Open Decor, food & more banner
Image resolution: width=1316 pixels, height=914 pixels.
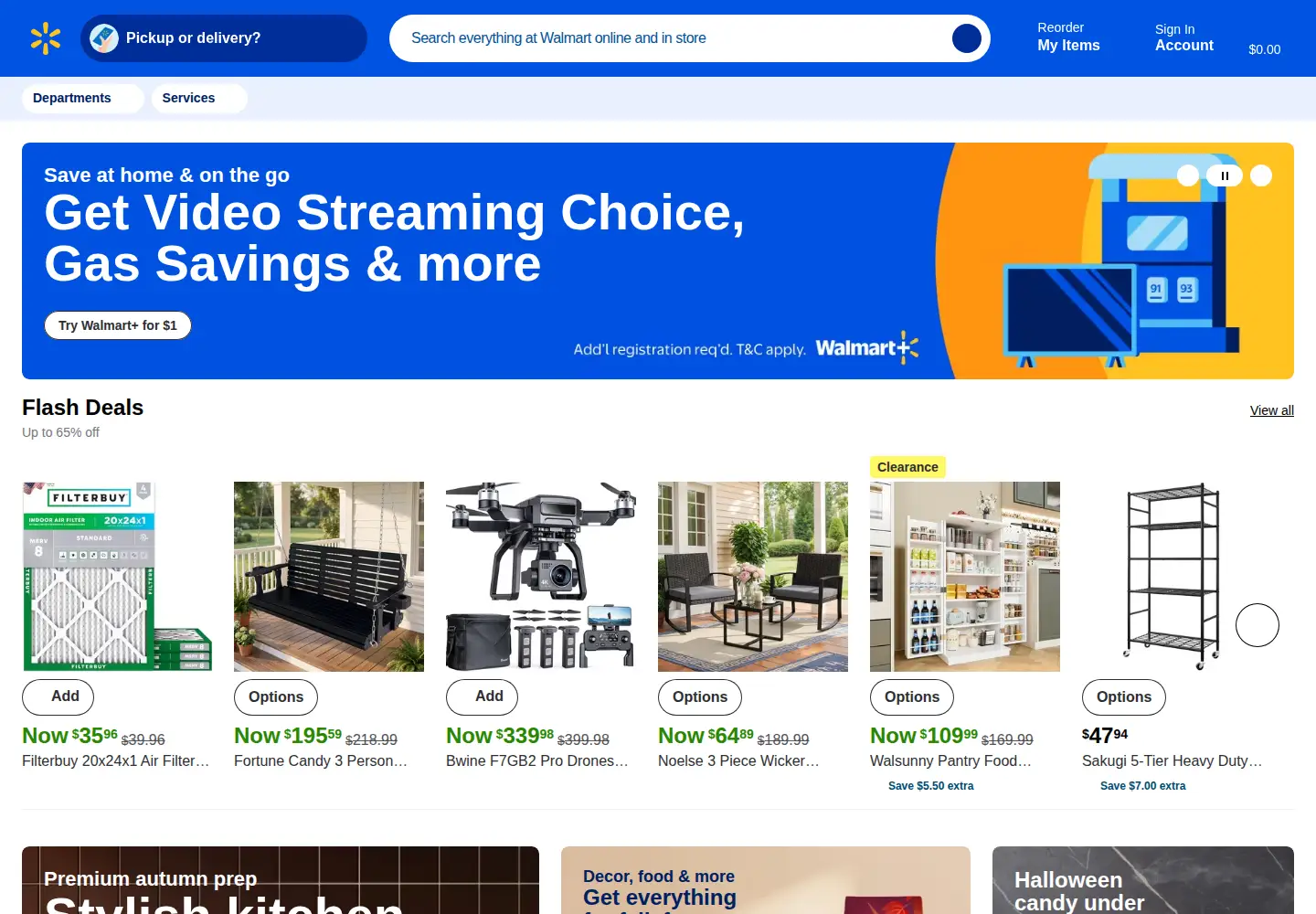tap(766, 880)
